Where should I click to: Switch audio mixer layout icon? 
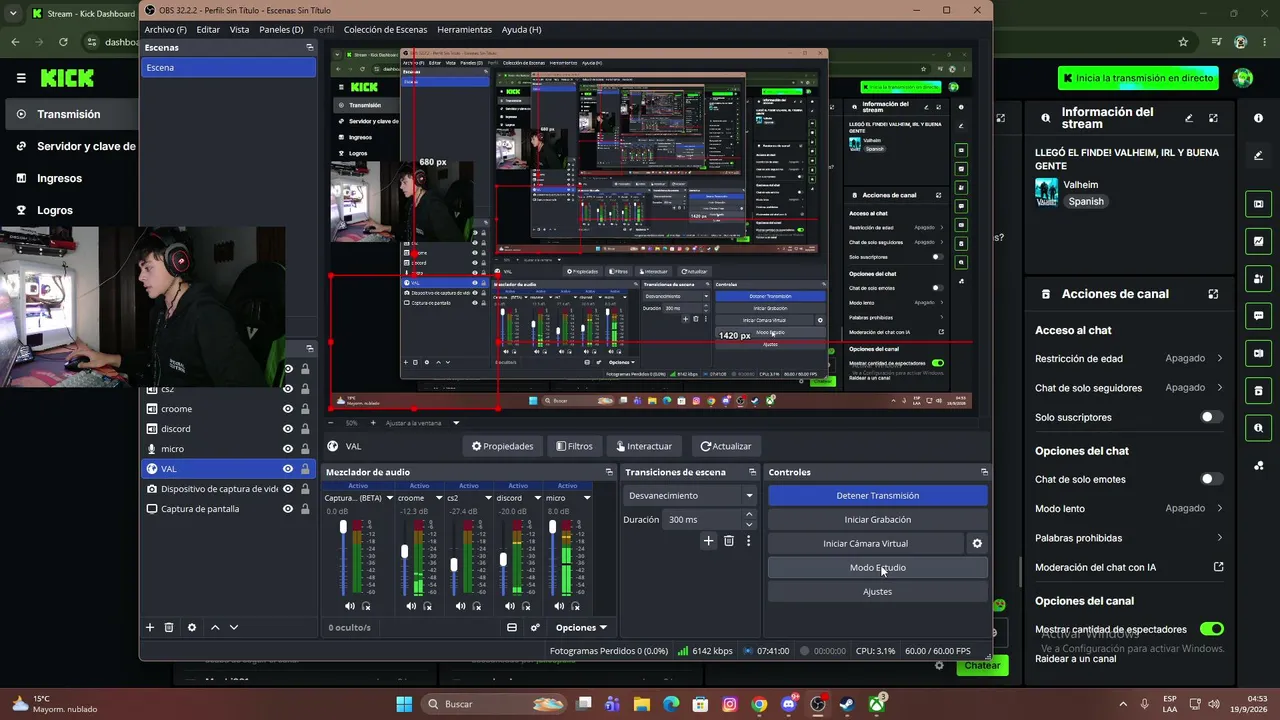(x=512, y=628)
